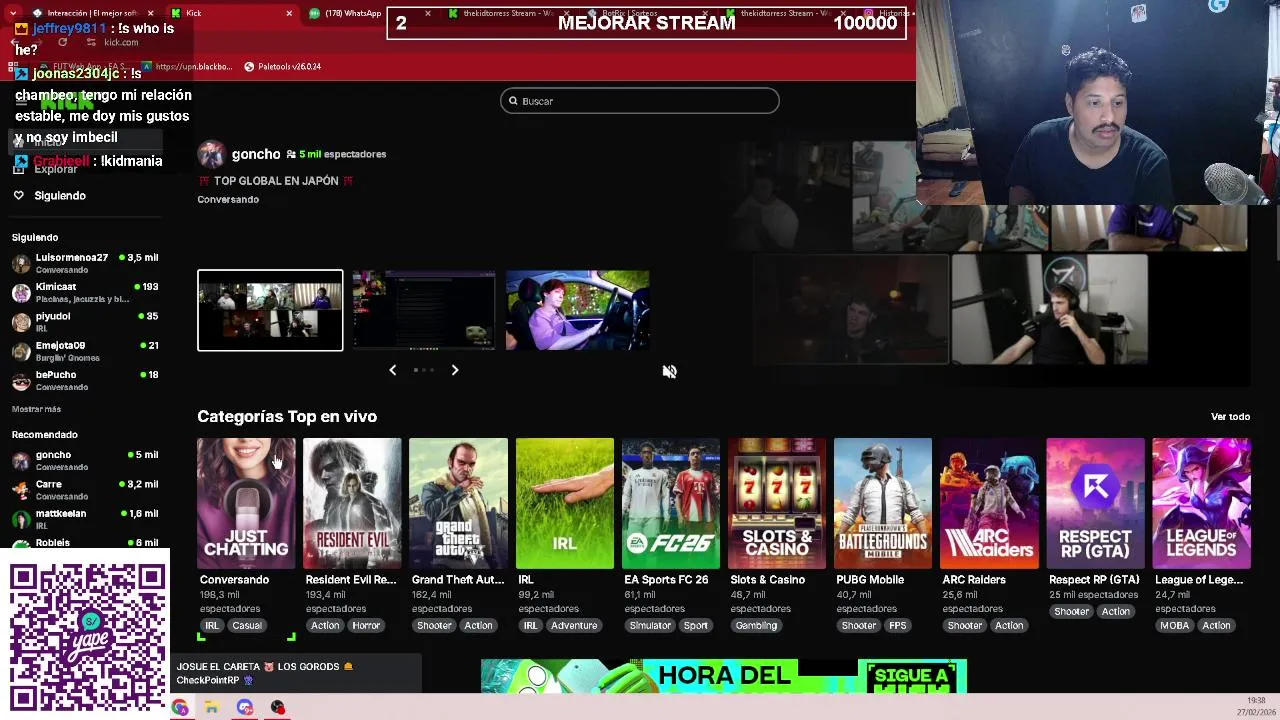Unmute the featured stream speaker icon
The height and width of the screenshot is (720, 1280).
click(669, 371)
